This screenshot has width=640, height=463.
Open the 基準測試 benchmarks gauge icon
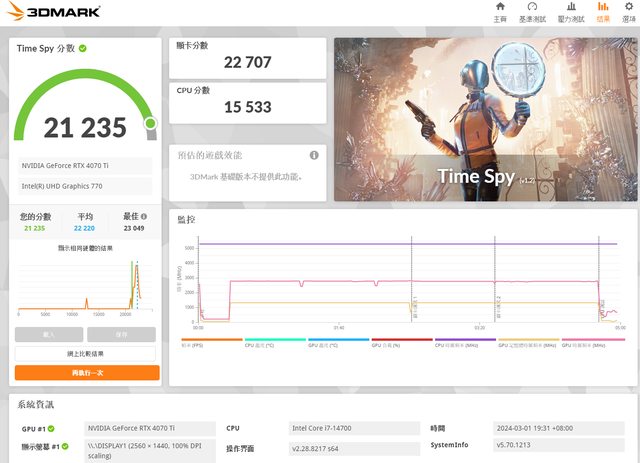[532, 11]
